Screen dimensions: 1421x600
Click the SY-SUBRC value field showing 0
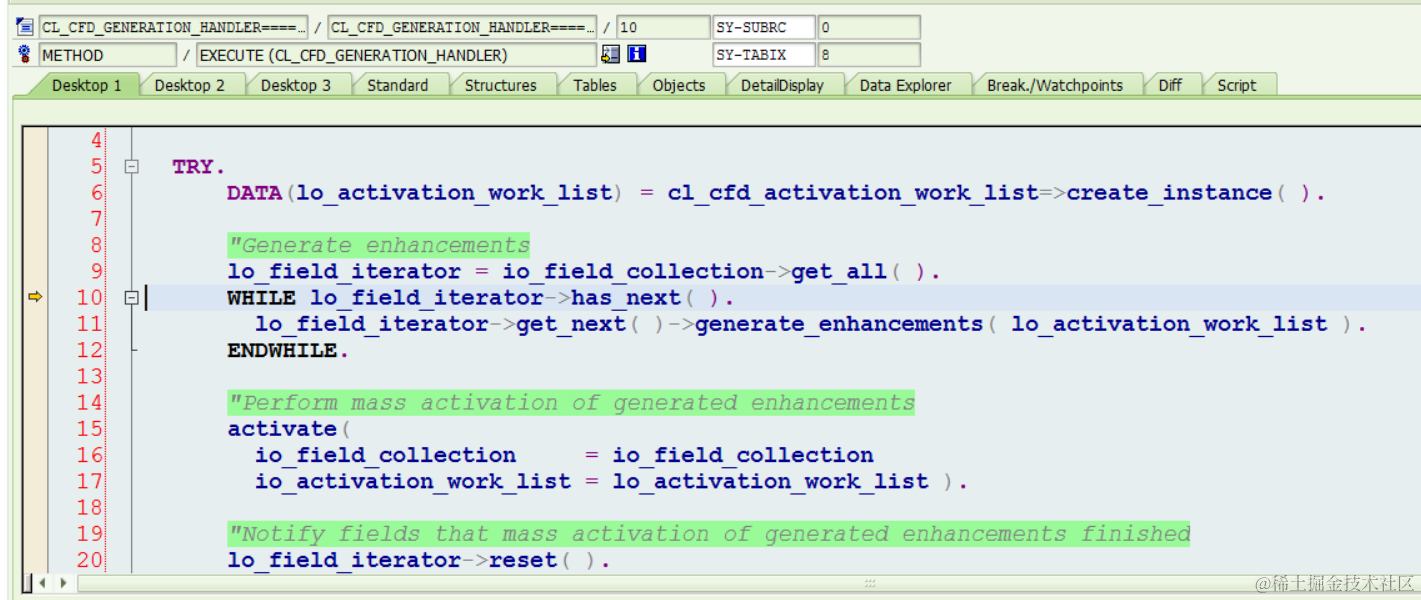869,27
